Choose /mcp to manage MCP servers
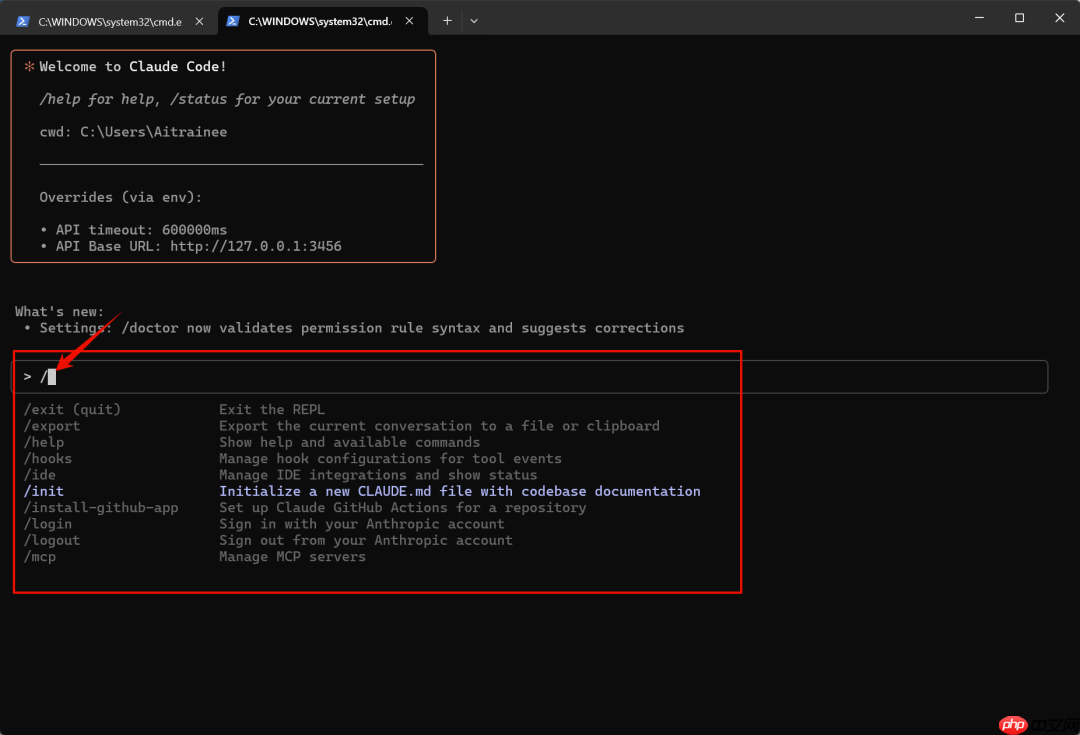The width and height of the screenshot is (1080, 735). [x=40, y=556]
